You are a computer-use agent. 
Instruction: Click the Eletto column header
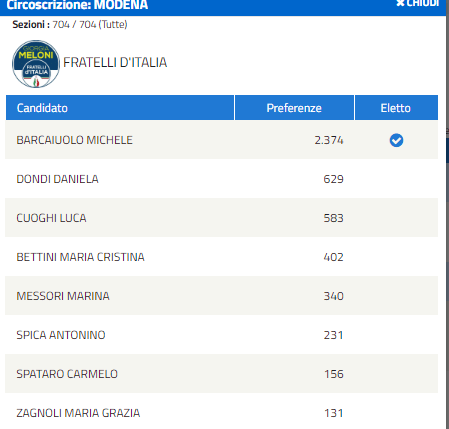(396, 108)
